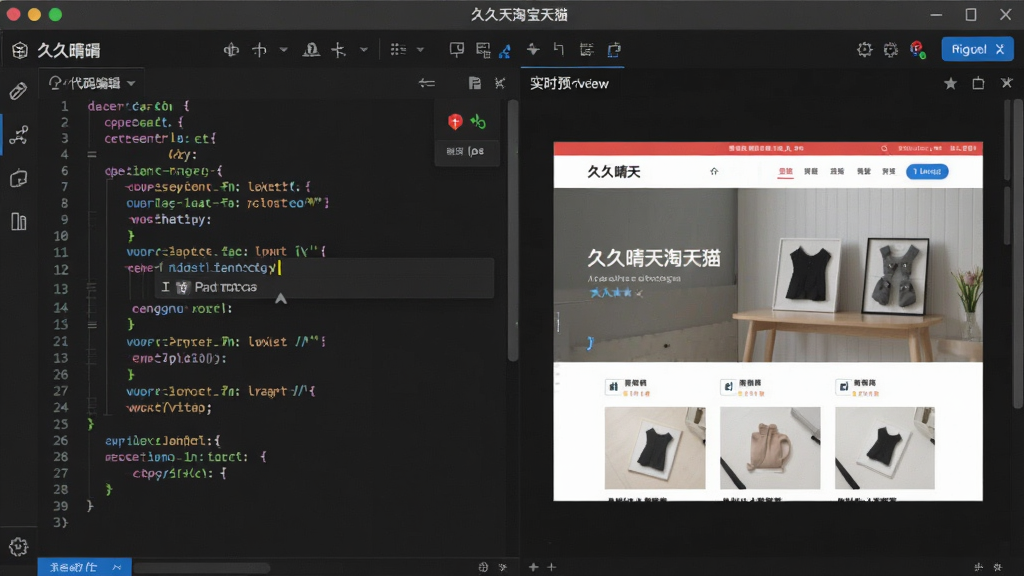Click the square window icon in preview header

978,83
